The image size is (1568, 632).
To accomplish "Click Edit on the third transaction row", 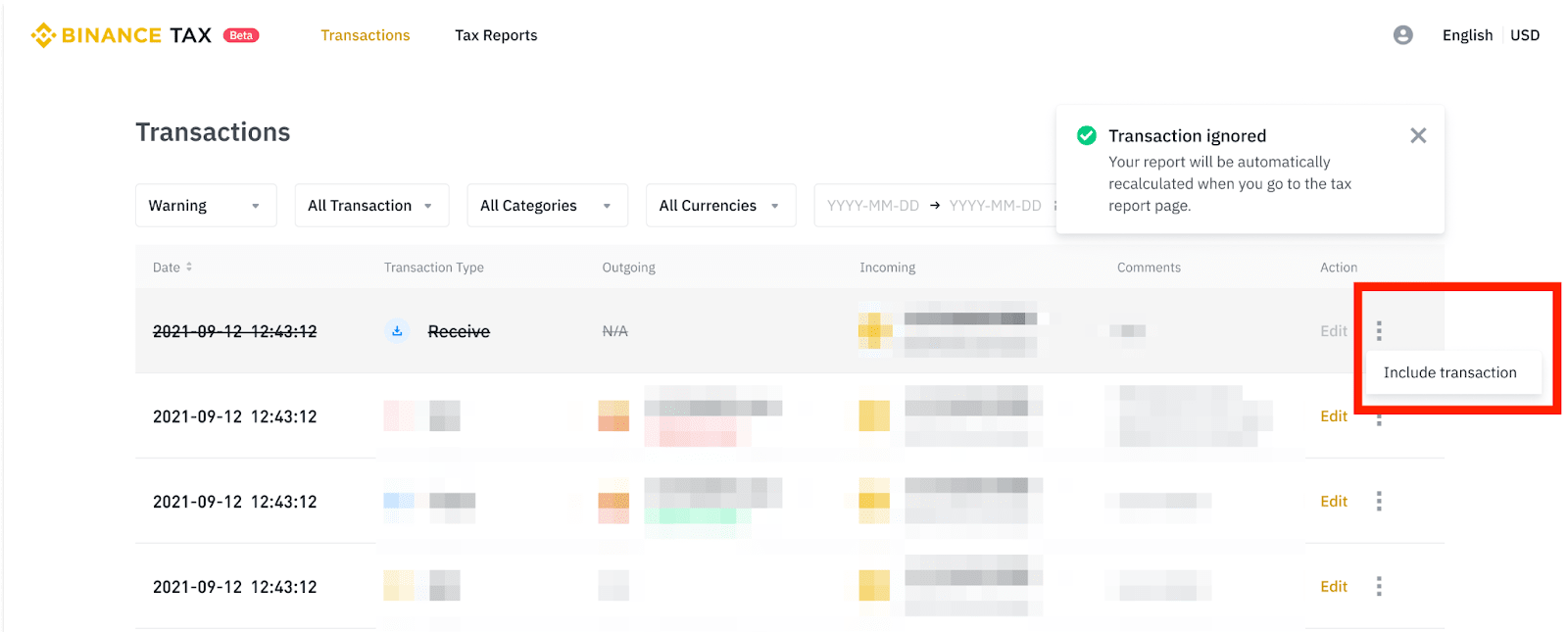I will pyautogui.click(x=1334, y=502).
